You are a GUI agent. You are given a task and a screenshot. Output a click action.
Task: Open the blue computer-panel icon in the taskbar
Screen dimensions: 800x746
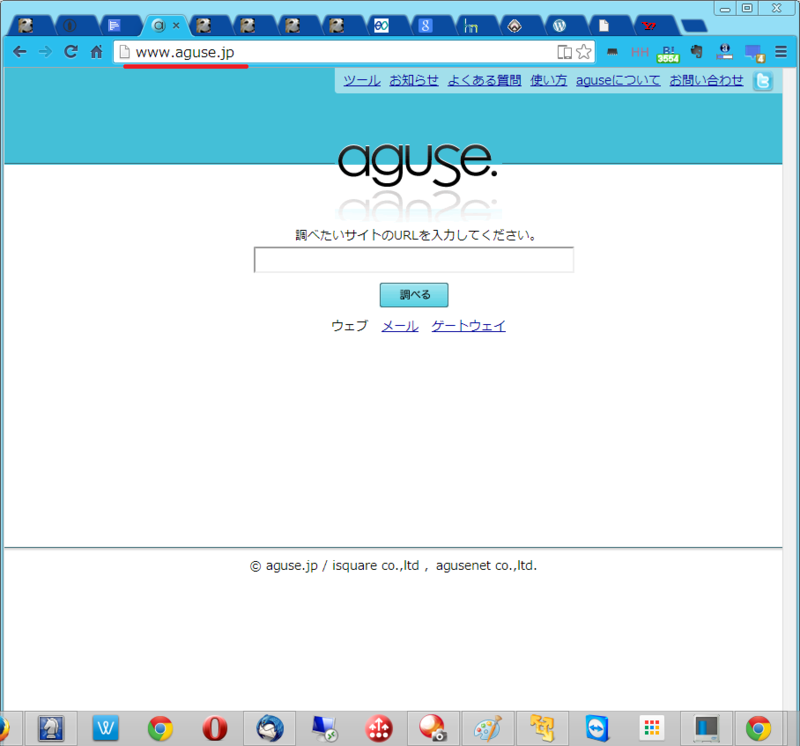[x=707, y=728]
